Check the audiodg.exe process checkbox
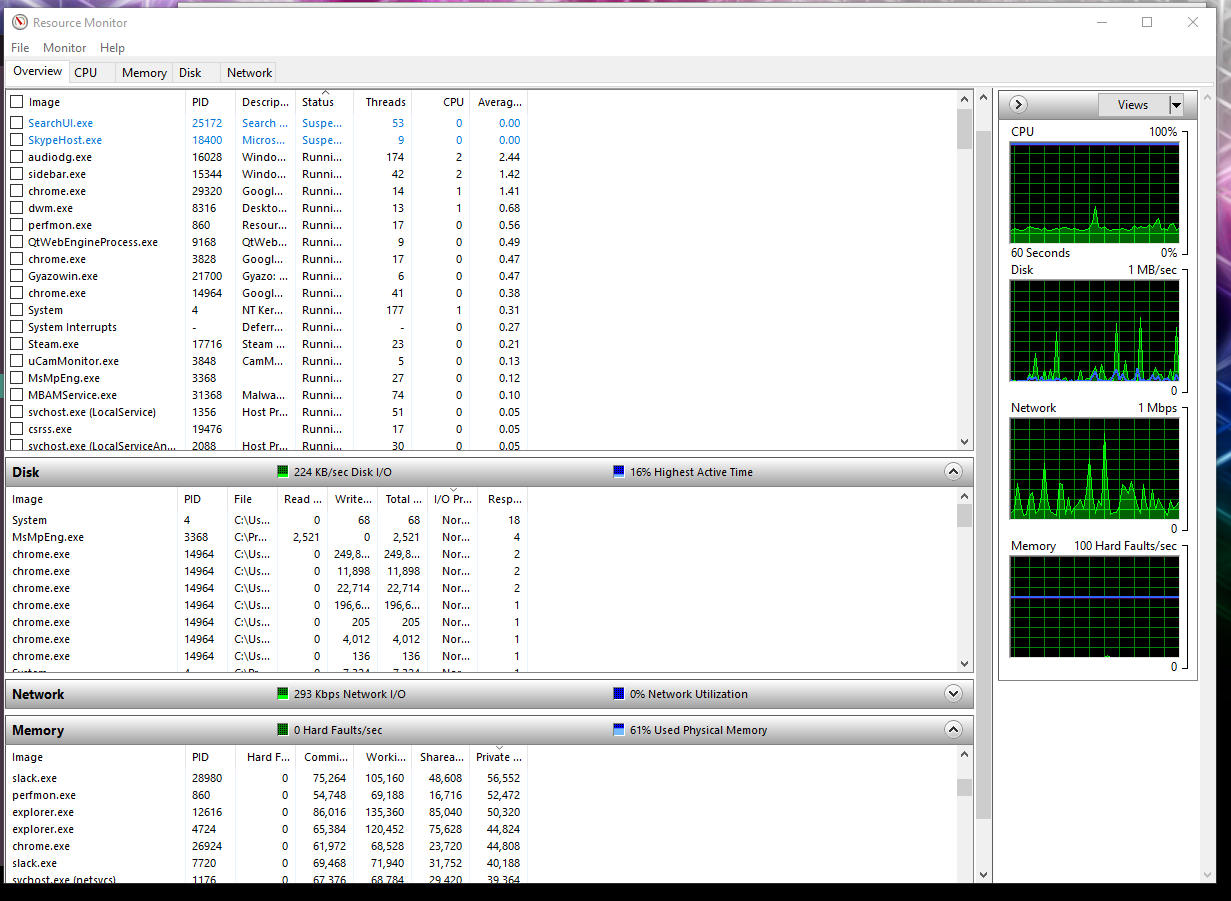Viewport: 1231px width, 901px height. [17, 157]
